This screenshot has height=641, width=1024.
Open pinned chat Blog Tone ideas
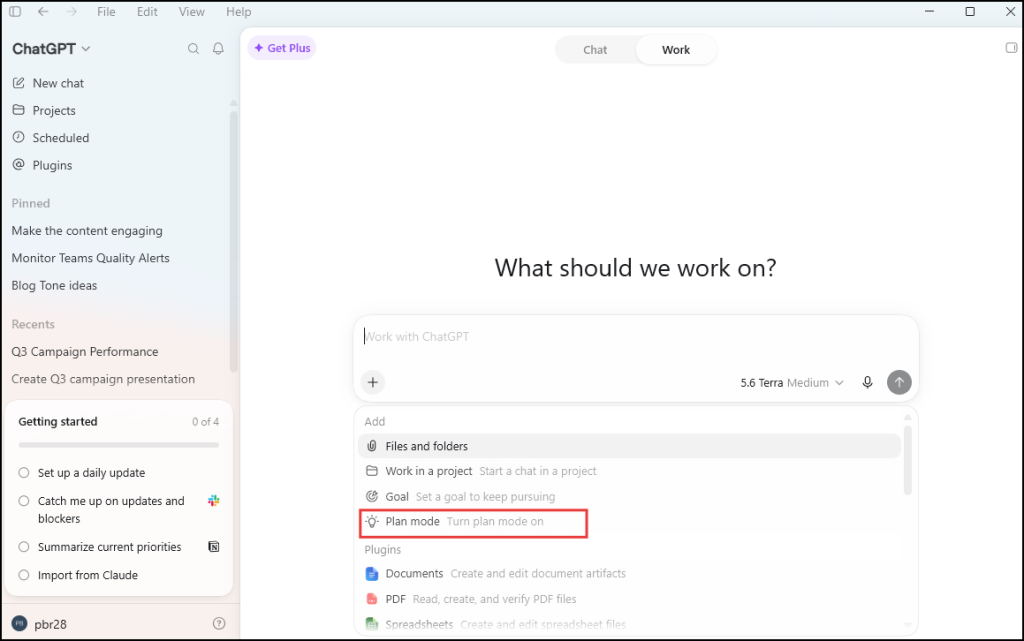54,285
